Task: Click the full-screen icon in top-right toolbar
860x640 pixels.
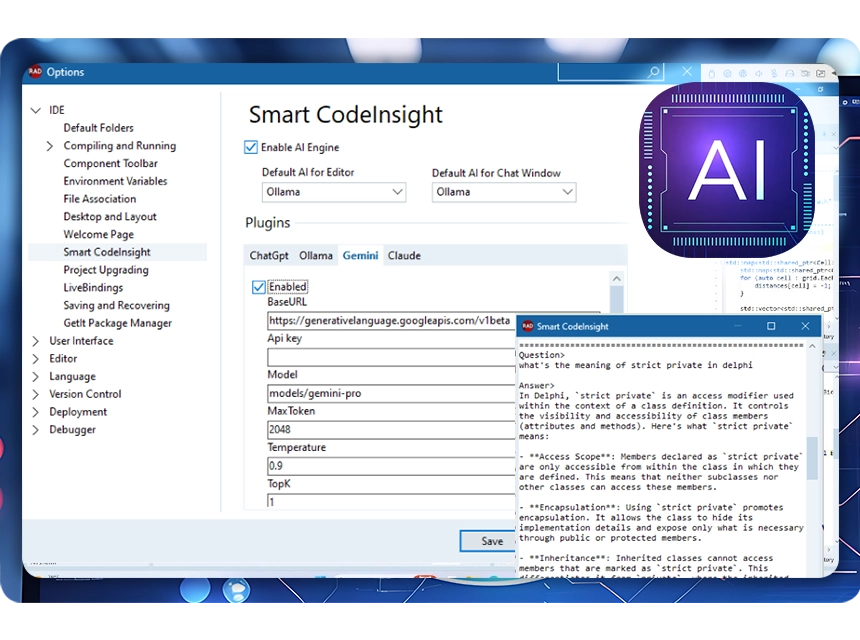Action: (x=821, y=73)
